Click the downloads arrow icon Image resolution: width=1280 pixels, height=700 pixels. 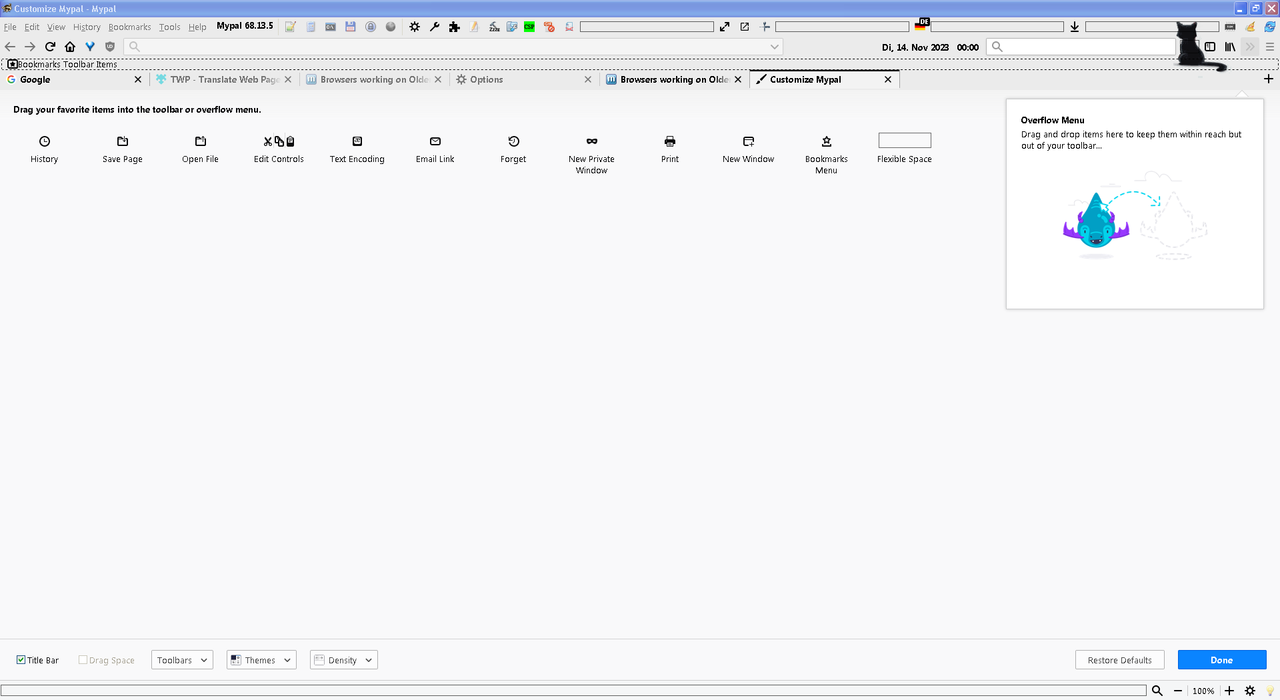(1075, 27)
